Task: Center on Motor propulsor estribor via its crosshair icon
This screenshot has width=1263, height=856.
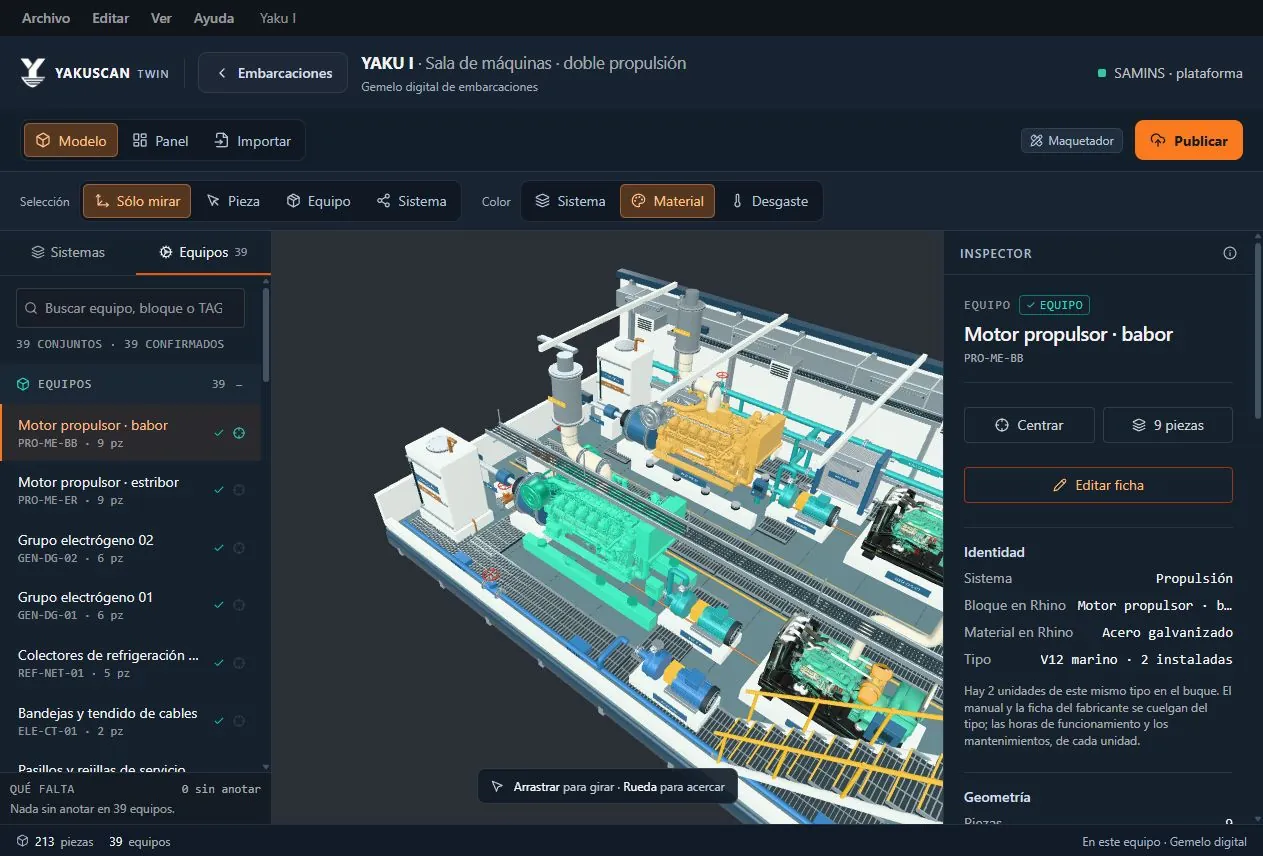Action: [239, 490]
